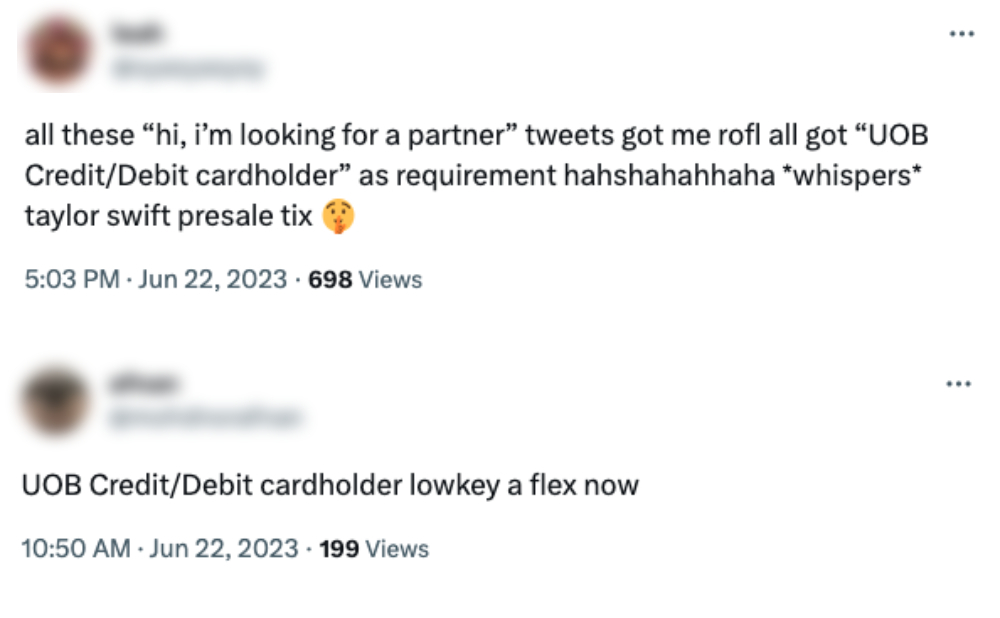
Task: Open more options on the Taylor Swift presale tweet
Action: (x=960, y=34)
